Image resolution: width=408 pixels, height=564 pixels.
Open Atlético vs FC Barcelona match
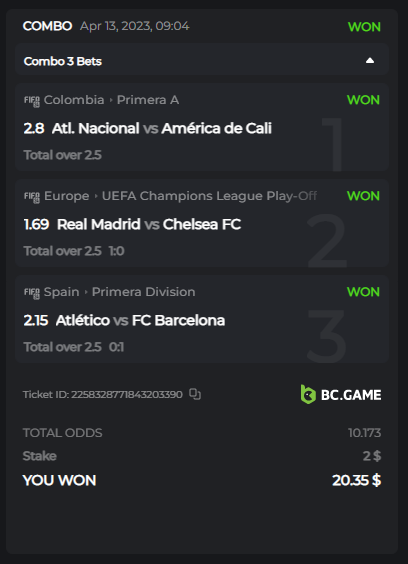click(140, 320)
